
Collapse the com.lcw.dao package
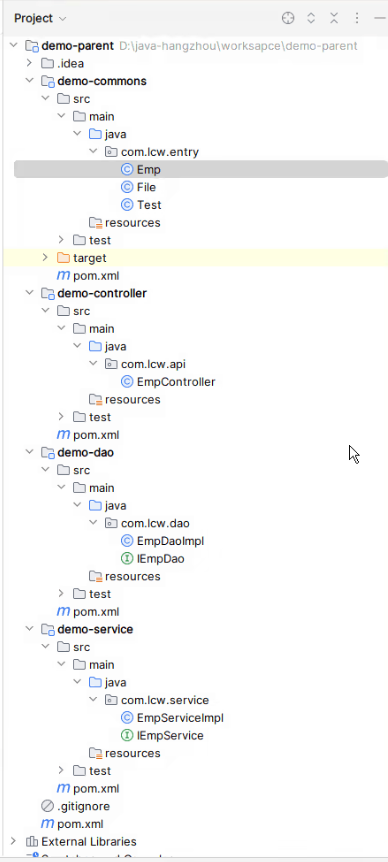(x=93, y=523)
